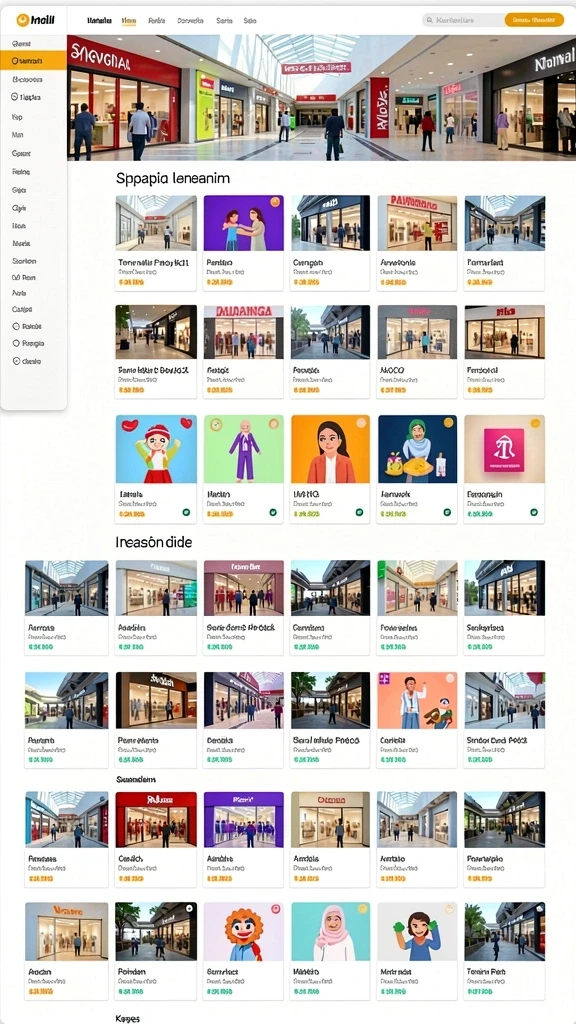Open the pink-hijab woman illustration card

click(330, 951)
